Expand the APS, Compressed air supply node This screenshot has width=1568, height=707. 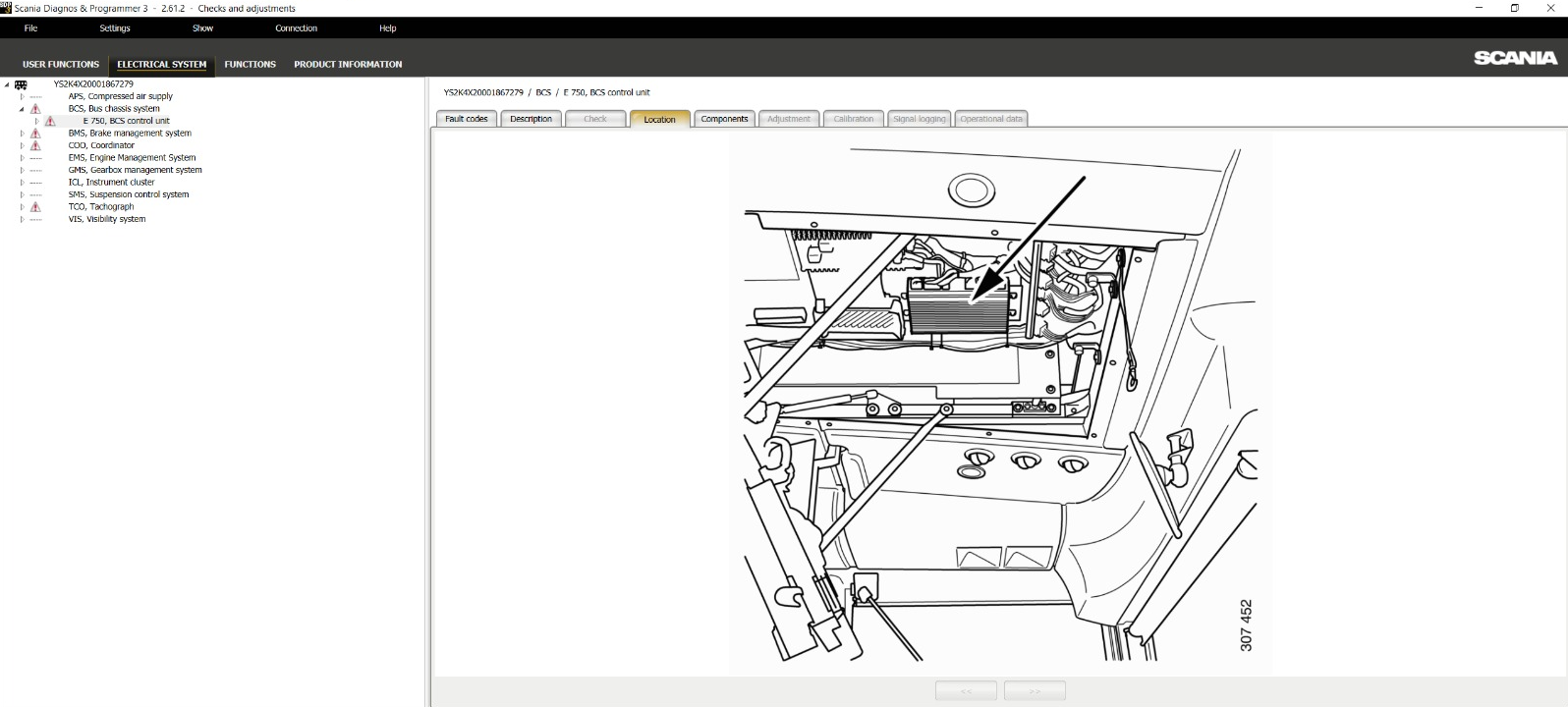[x=22, y=96]
